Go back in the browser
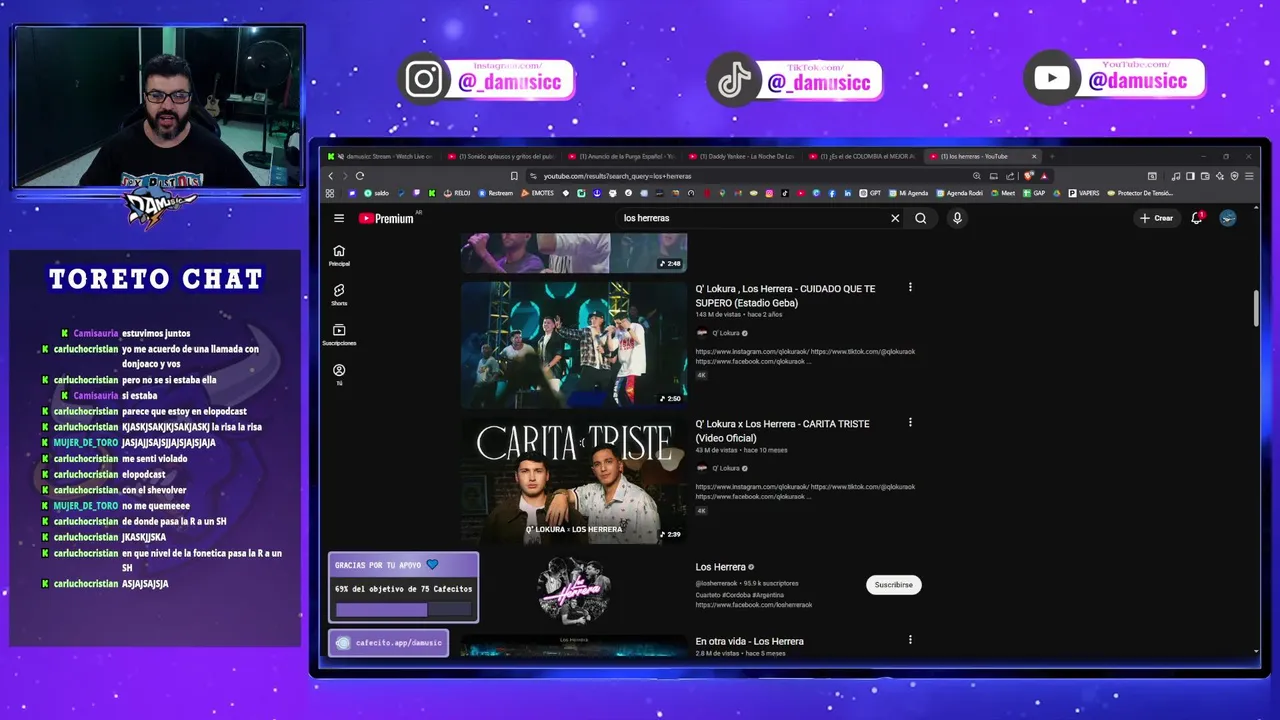 pos(331,176)
